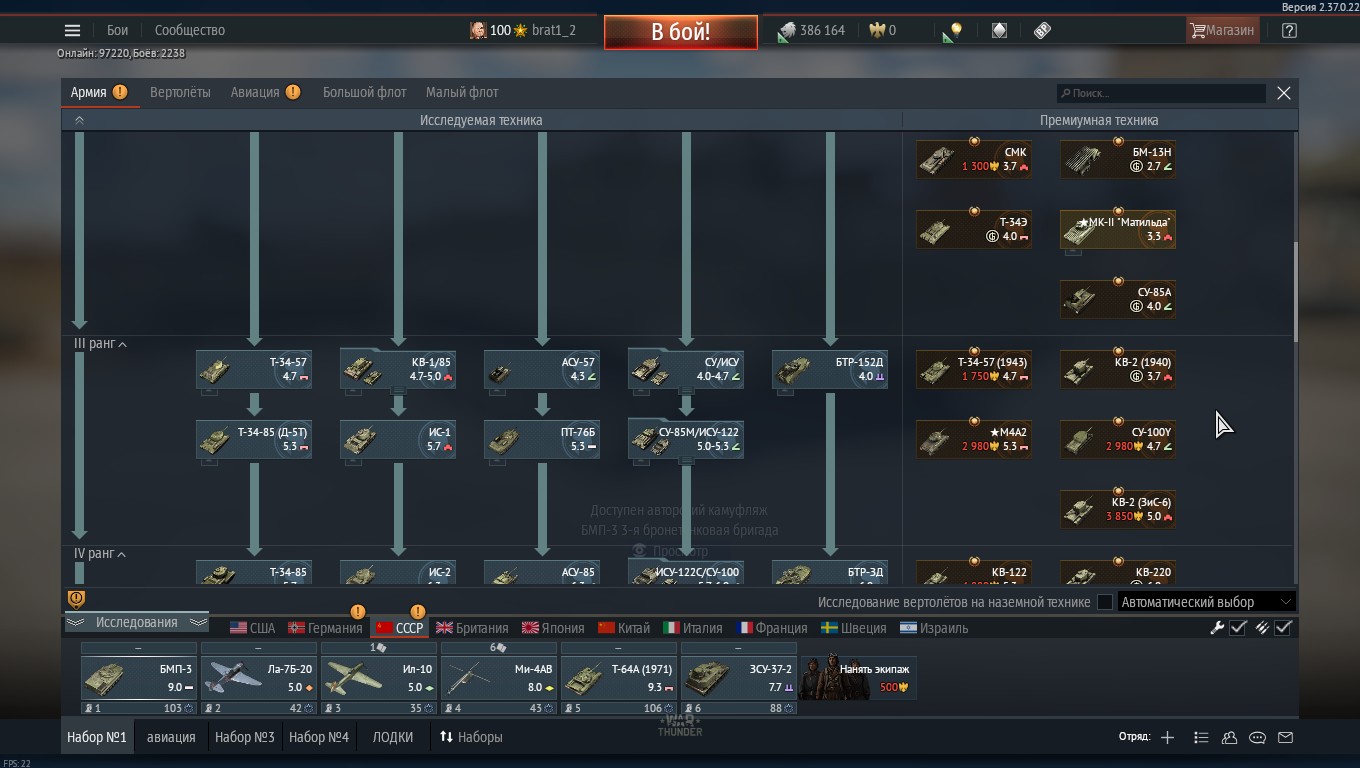Switch to the Малый флот tab
Image resolution: width=1360 pixels, height=768 pixels.
(x=462, y=92)
